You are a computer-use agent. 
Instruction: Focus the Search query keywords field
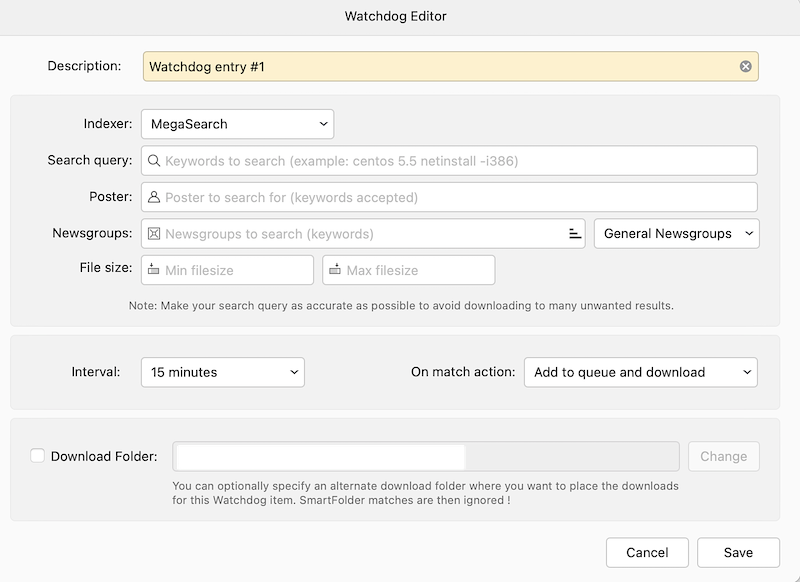(449, 161)
